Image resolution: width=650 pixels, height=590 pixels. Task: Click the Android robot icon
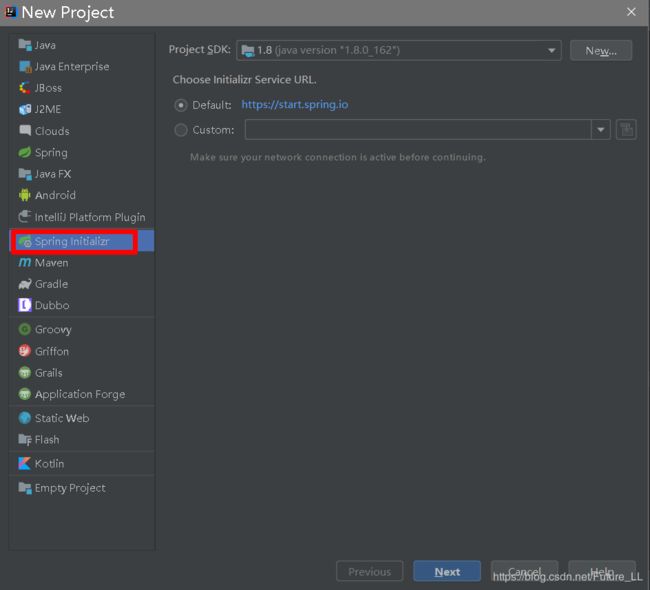25,195
